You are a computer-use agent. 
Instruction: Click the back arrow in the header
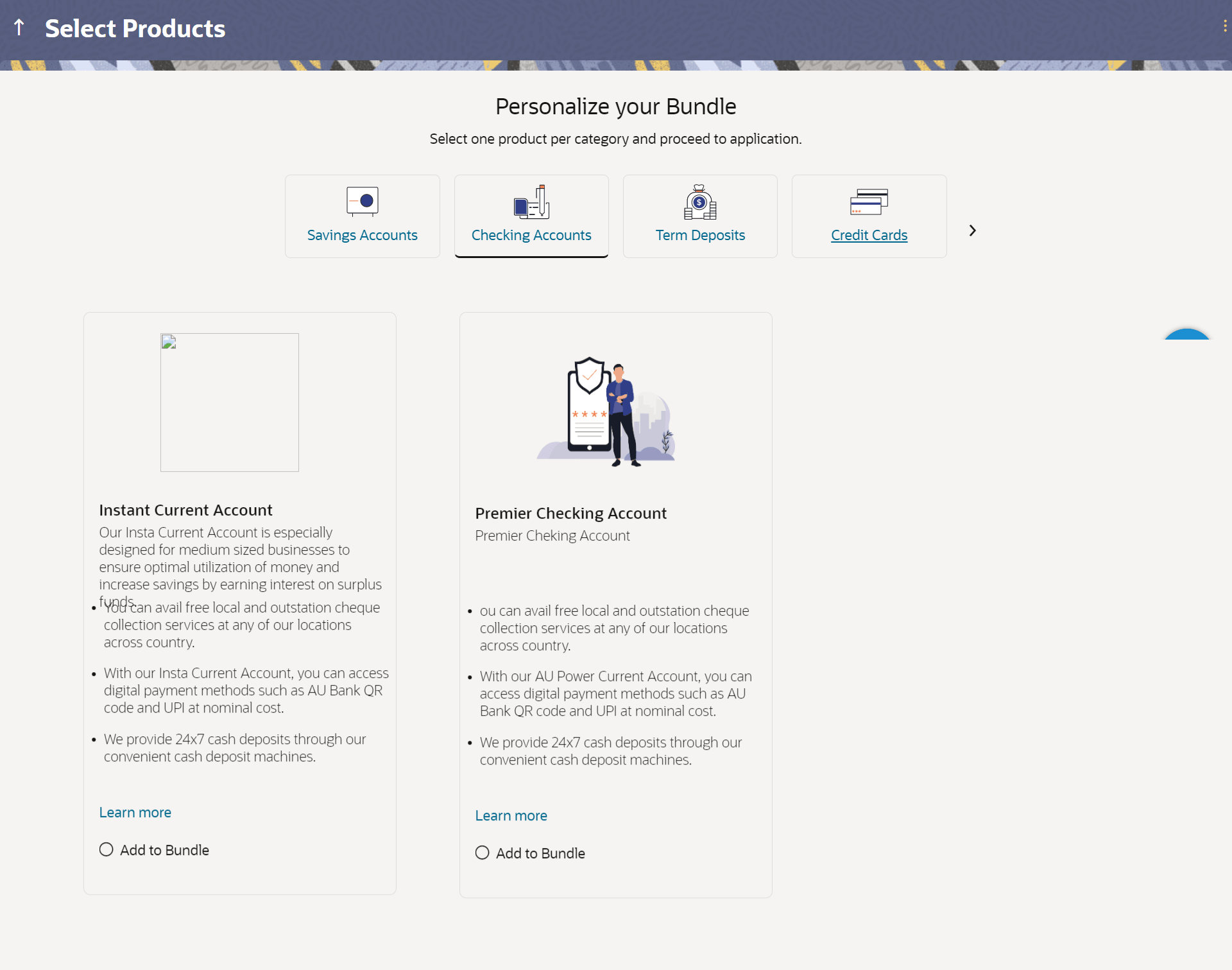19,28
